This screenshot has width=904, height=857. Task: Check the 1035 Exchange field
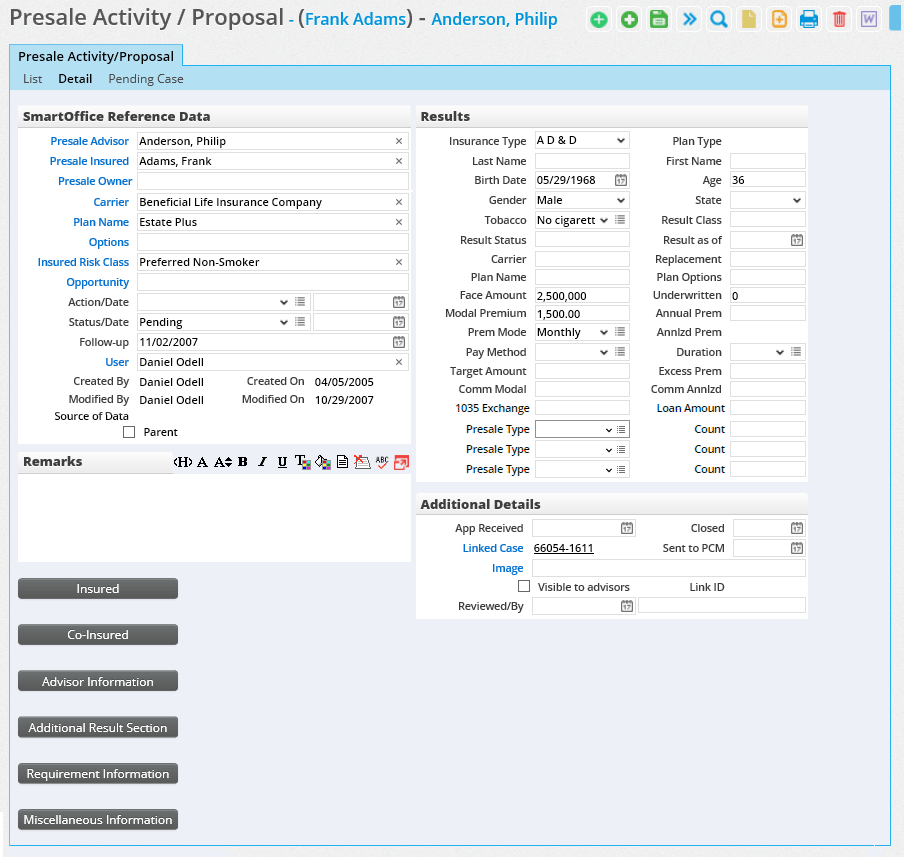(581, 408)
